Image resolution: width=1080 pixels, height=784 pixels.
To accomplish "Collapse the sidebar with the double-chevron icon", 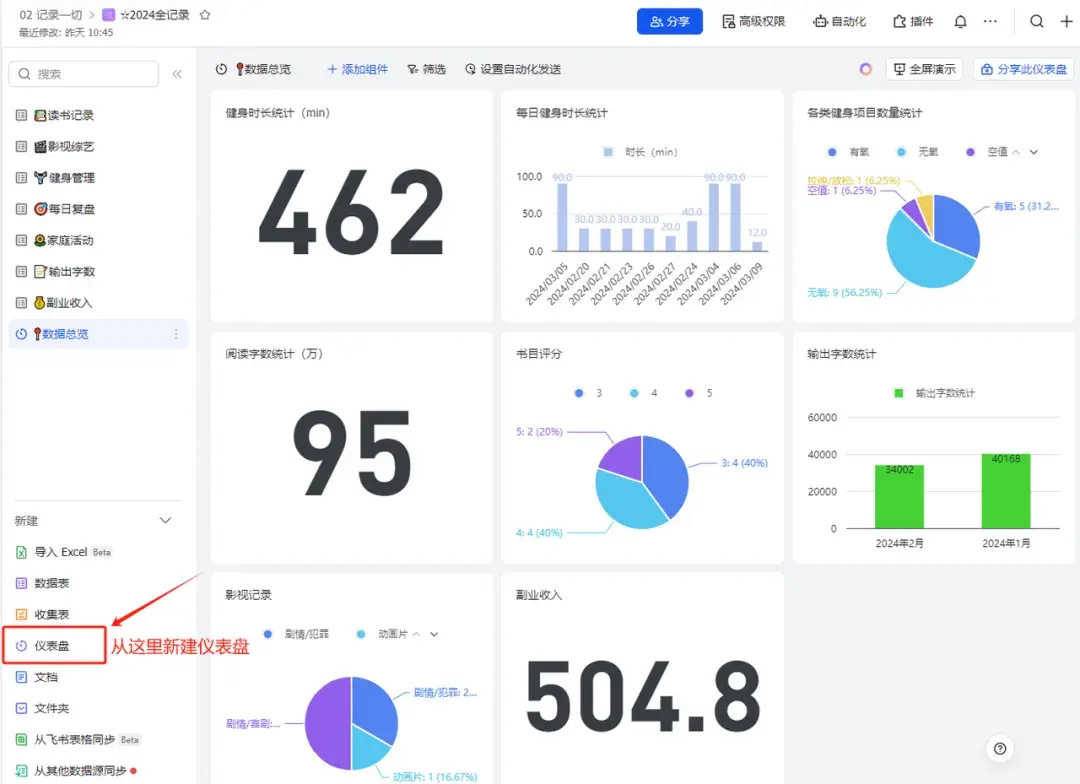I will [x=177, y=74].
